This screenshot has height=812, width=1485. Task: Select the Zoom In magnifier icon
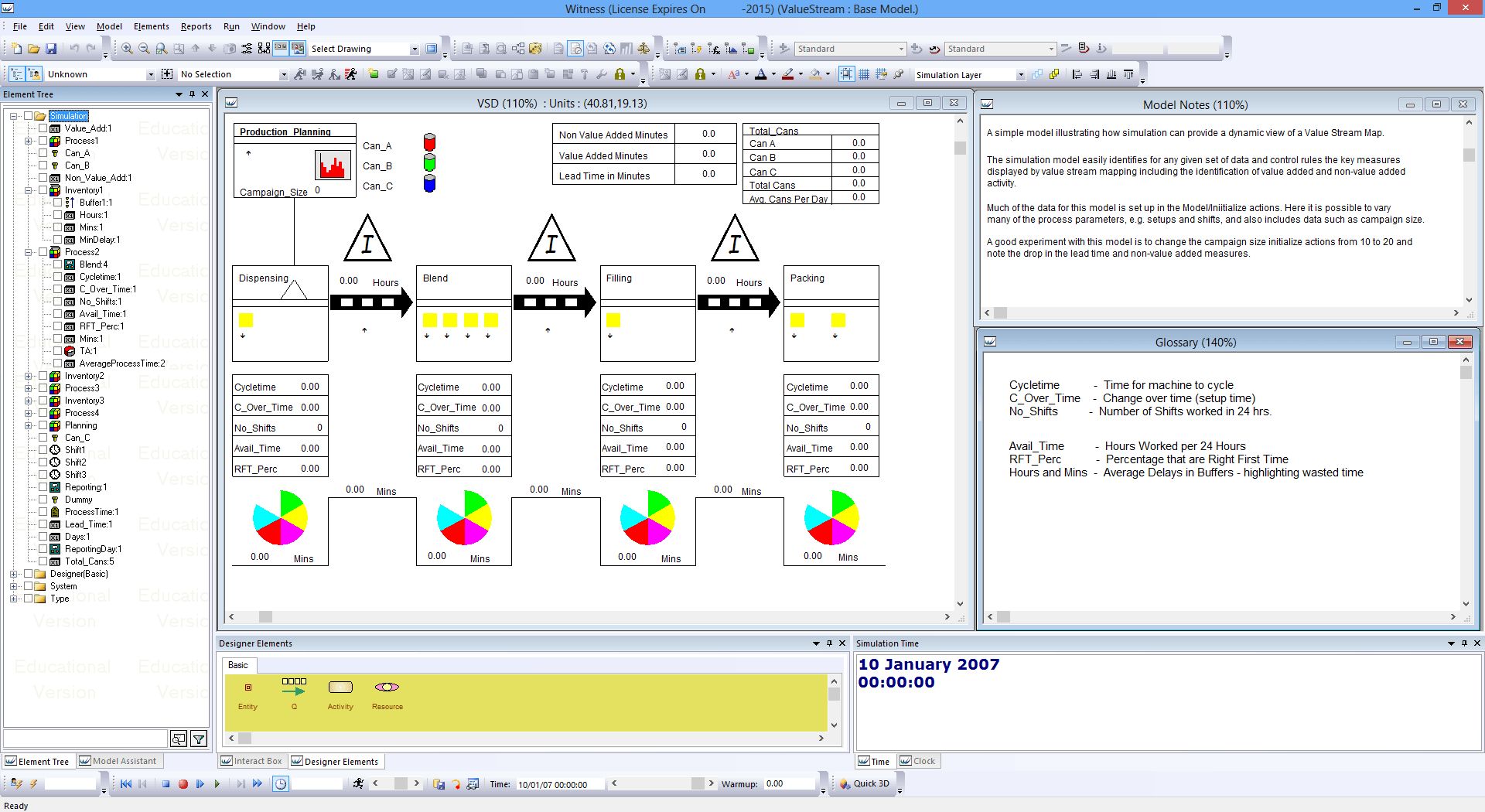(x=126, y=48)
